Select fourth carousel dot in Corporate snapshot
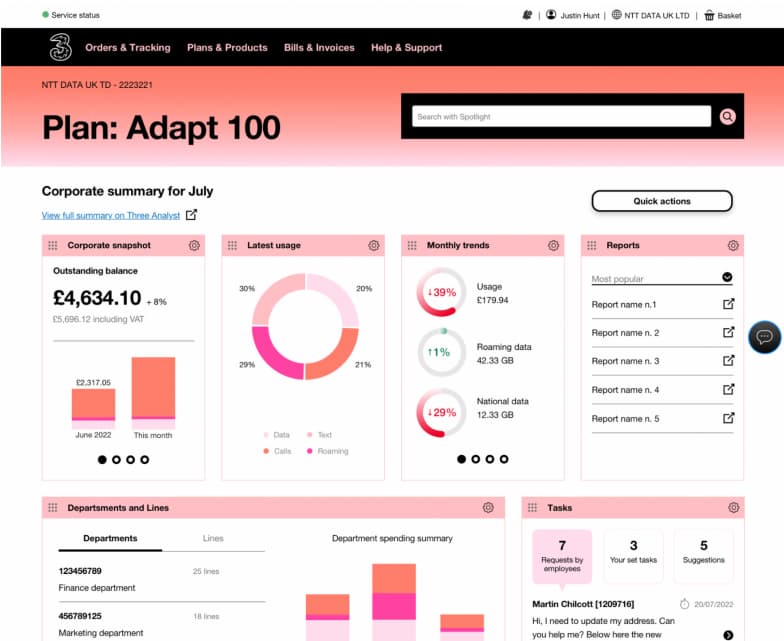The image size is (784, 641). [144, 460]
